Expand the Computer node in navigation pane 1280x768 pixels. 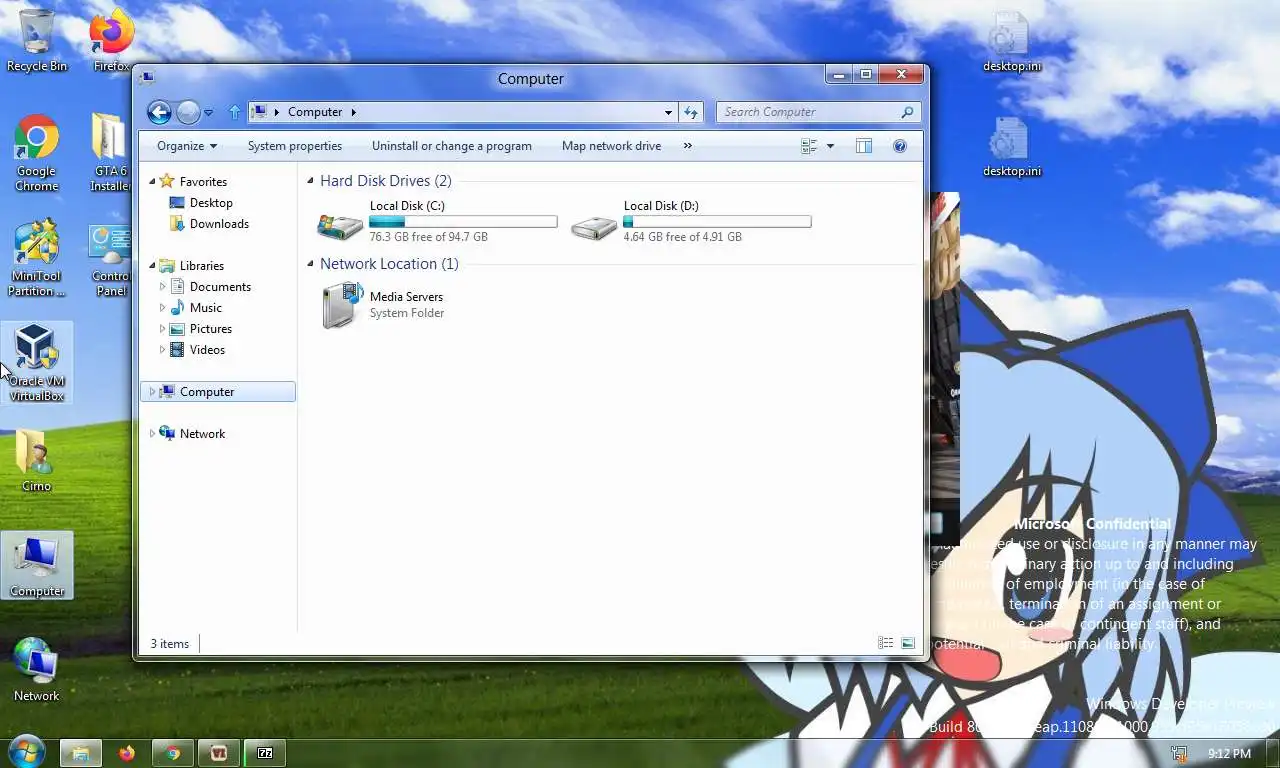click(x=153, y=391)
